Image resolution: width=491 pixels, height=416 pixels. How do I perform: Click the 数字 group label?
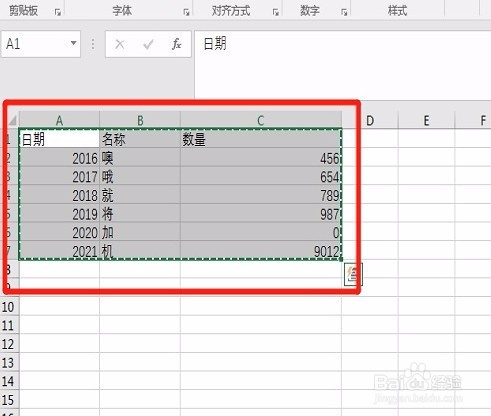(x=310, y=11)
